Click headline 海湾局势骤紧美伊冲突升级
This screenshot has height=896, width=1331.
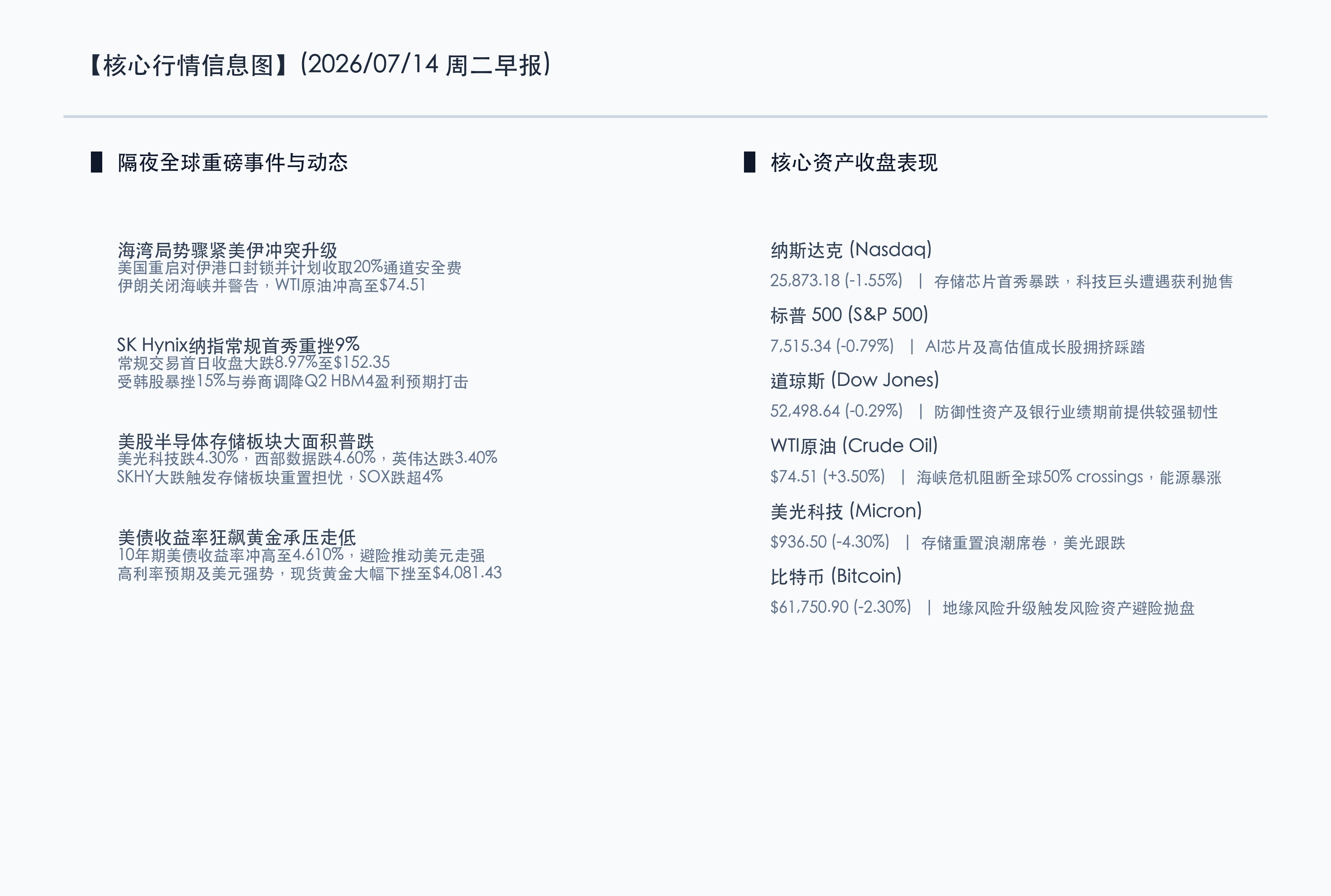227,250
